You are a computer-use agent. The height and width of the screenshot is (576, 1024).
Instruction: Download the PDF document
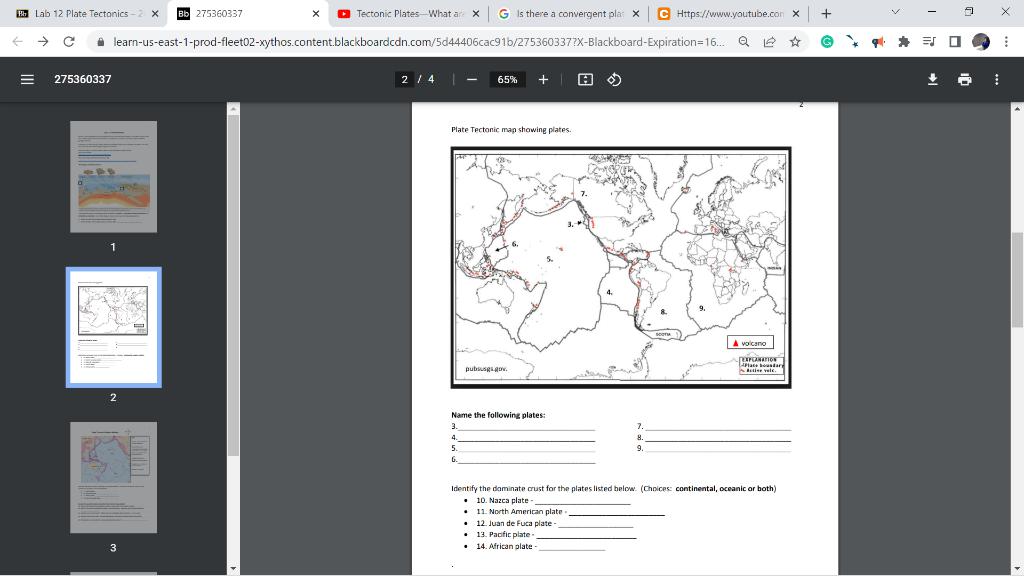point(932,78)
